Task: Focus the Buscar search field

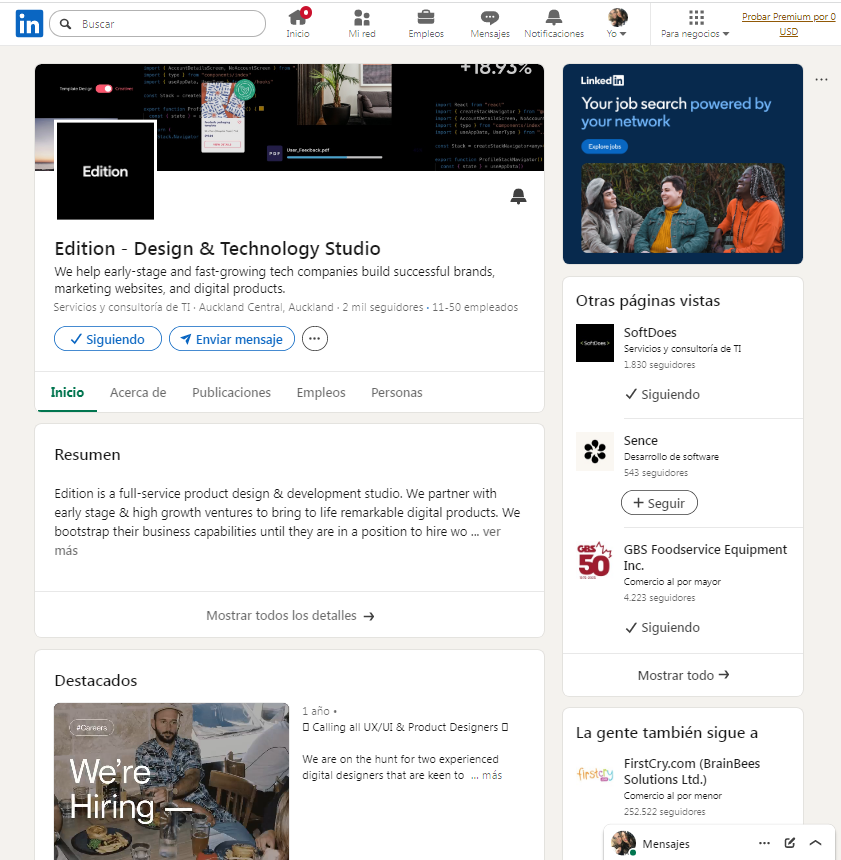Action: 157,24
